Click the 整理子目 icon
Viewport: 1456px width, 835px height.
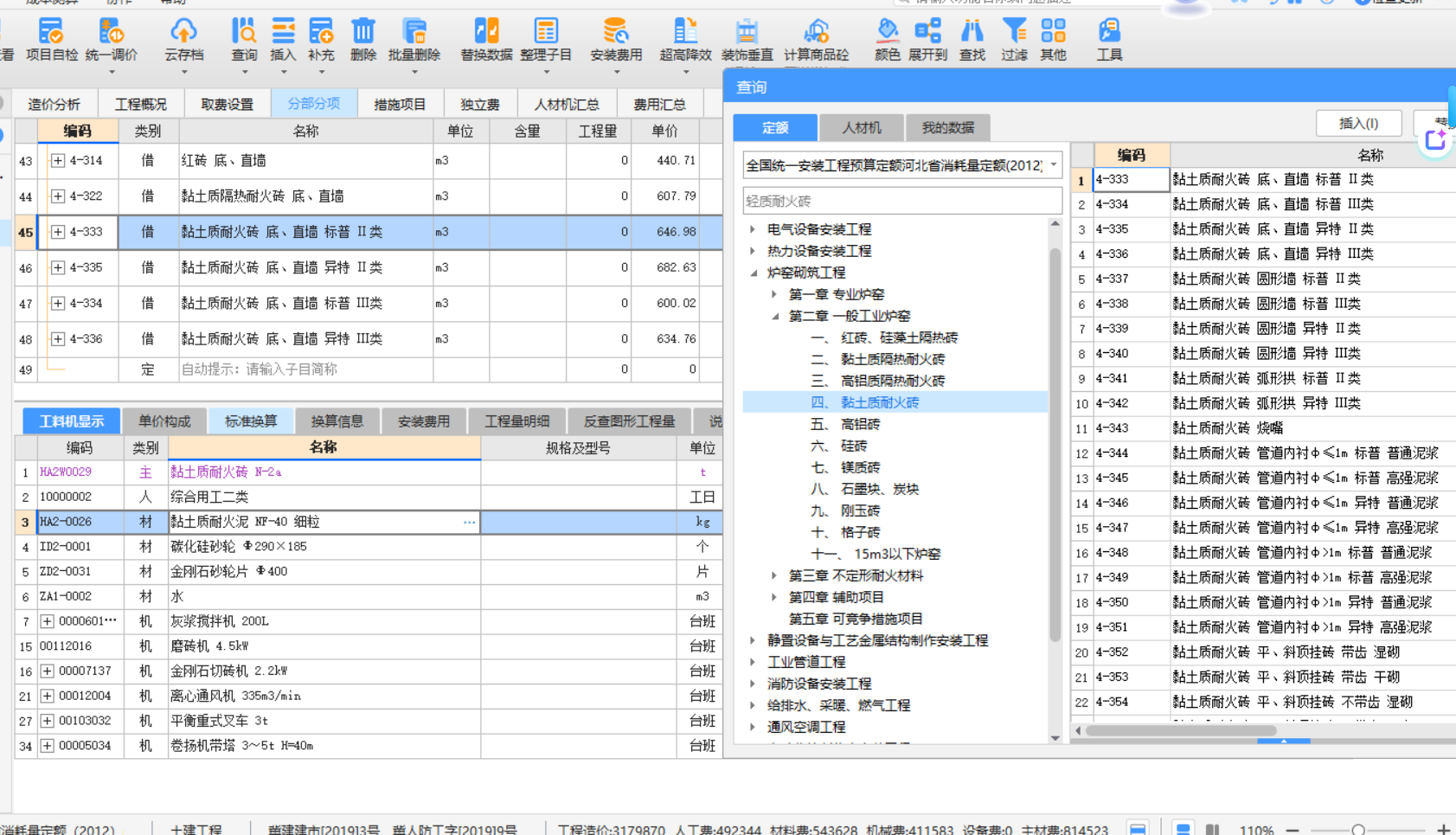[x=546, y=39]
